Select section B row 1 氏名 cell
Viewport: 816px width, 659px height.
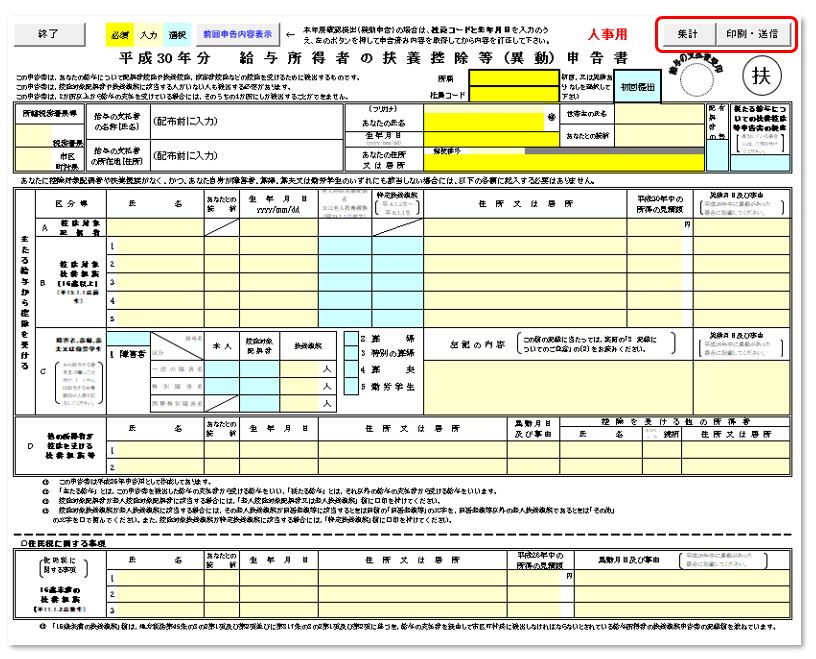pos(161,246)
